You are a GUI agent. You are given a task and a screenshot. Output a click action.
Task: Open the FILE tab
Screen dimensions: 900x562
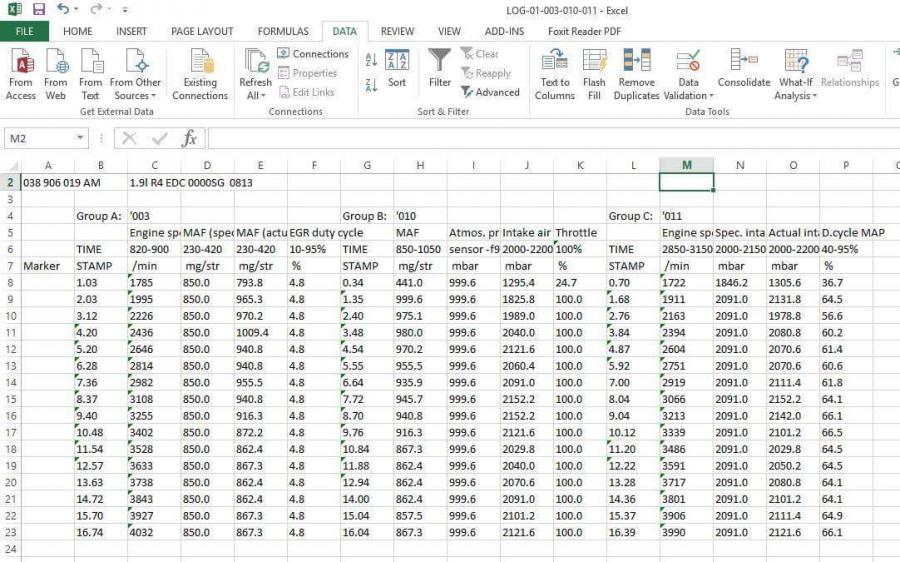[24, 32]
